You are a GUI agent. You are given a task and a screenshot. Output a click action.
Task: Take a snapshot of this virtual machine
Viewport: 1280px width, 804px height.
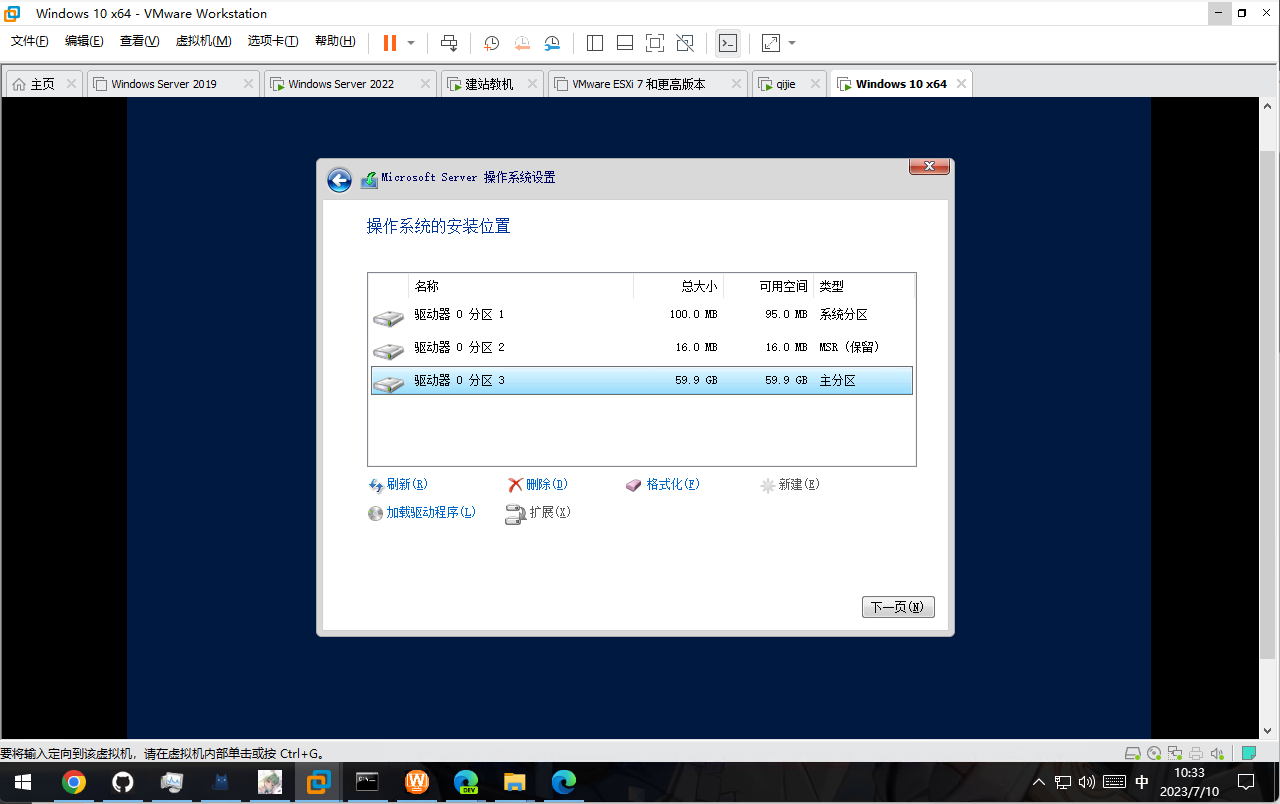[492, 43]
